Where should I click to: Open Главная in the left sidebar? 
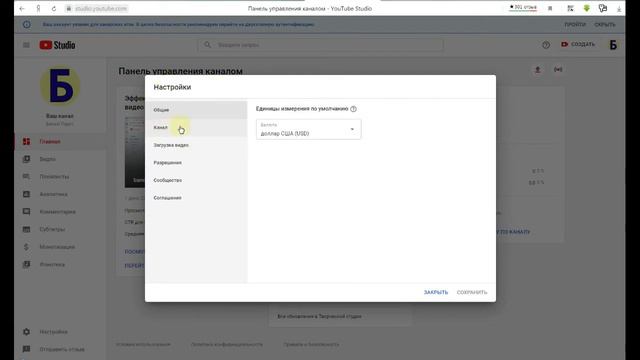(60, 142)
